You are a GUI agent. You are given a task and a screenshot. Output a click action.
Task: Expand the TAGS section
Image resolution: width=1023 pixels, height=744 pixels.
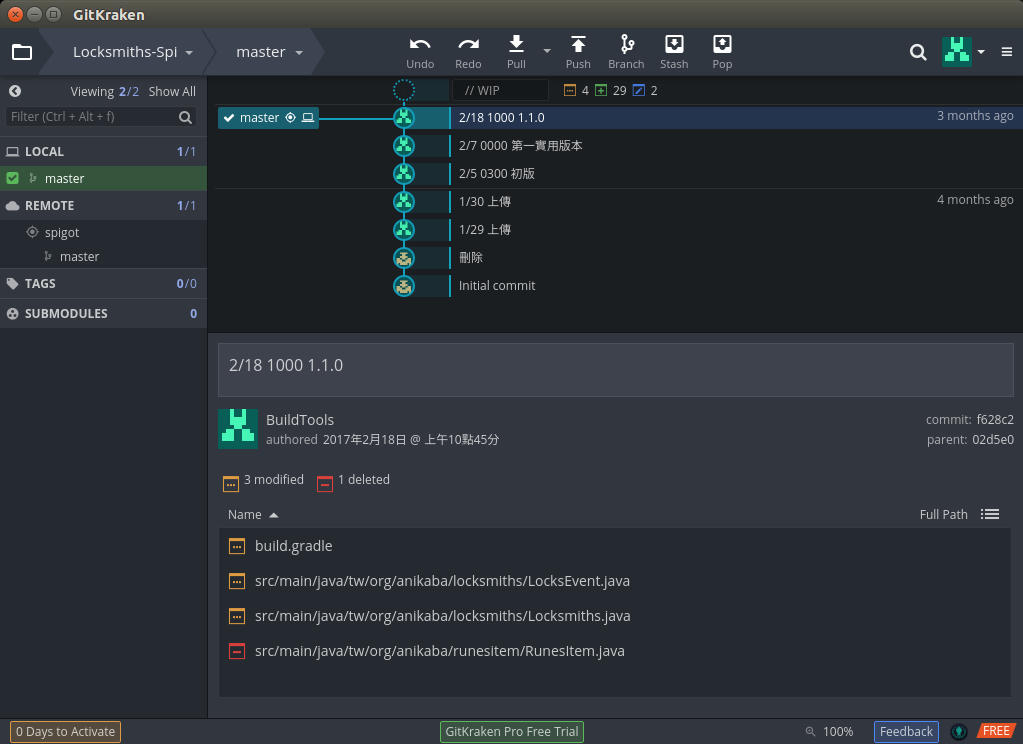tap(103, 284)
